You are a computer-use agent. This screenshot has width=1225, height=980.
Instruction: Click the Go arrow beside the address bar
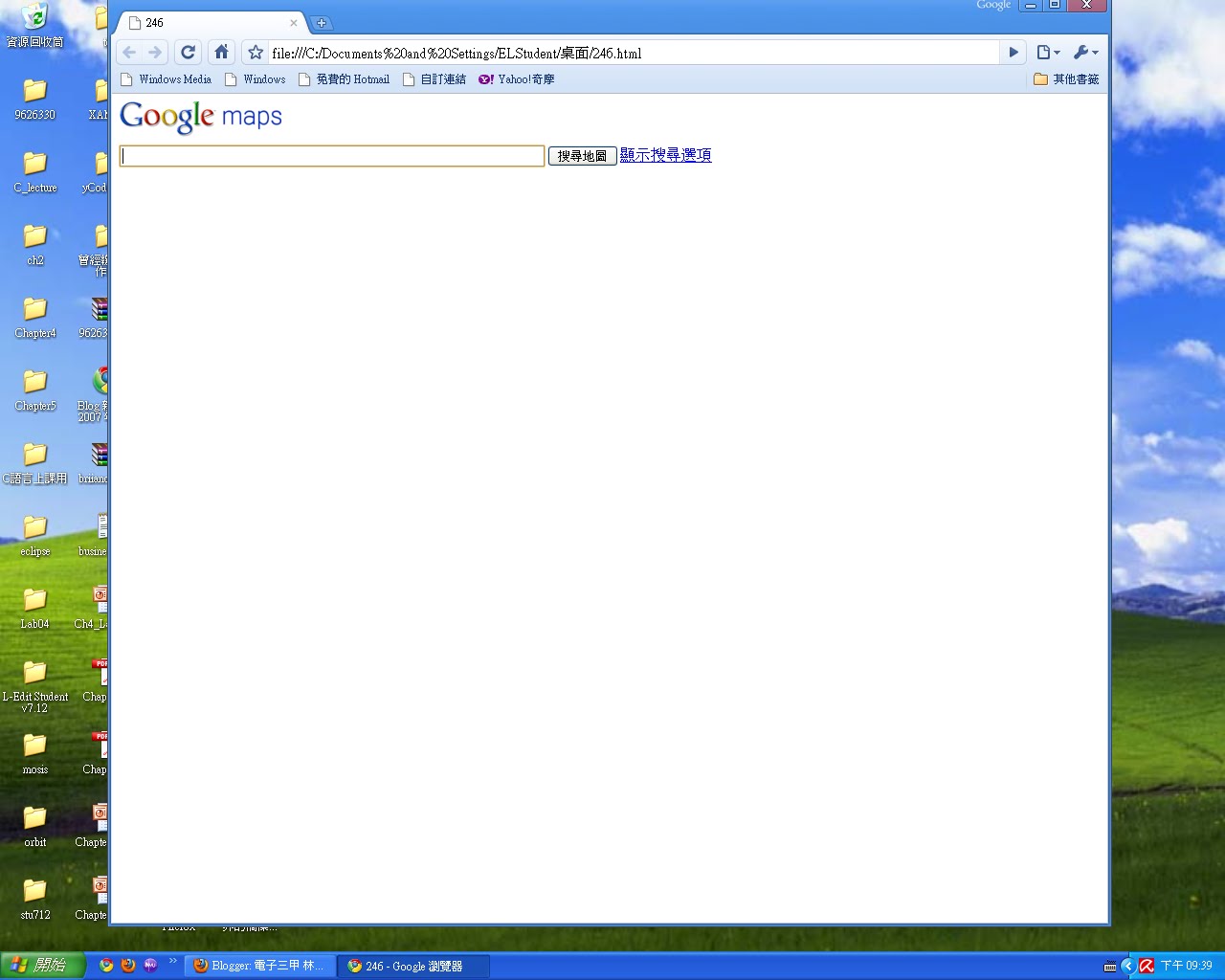(x=1013, y=53)
